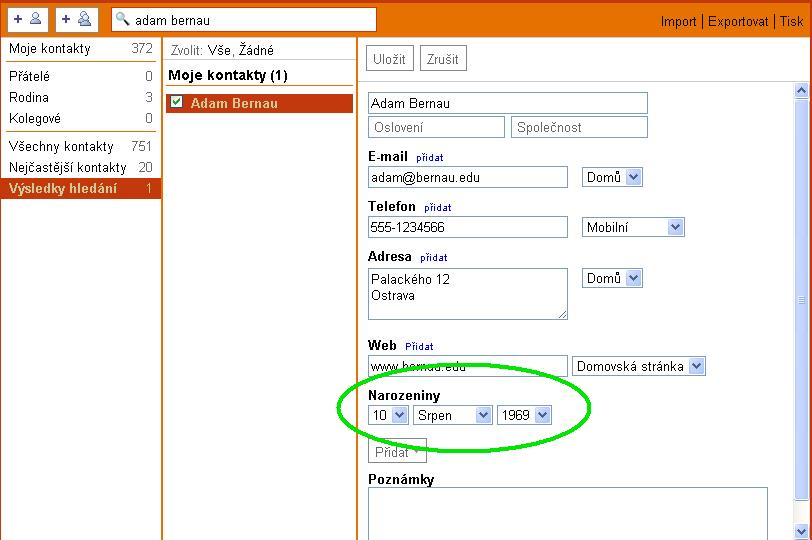This screenshot has height=540, width=812.
Task: Open the birthday day dropdown showing 10
Action: pos(388,415)
